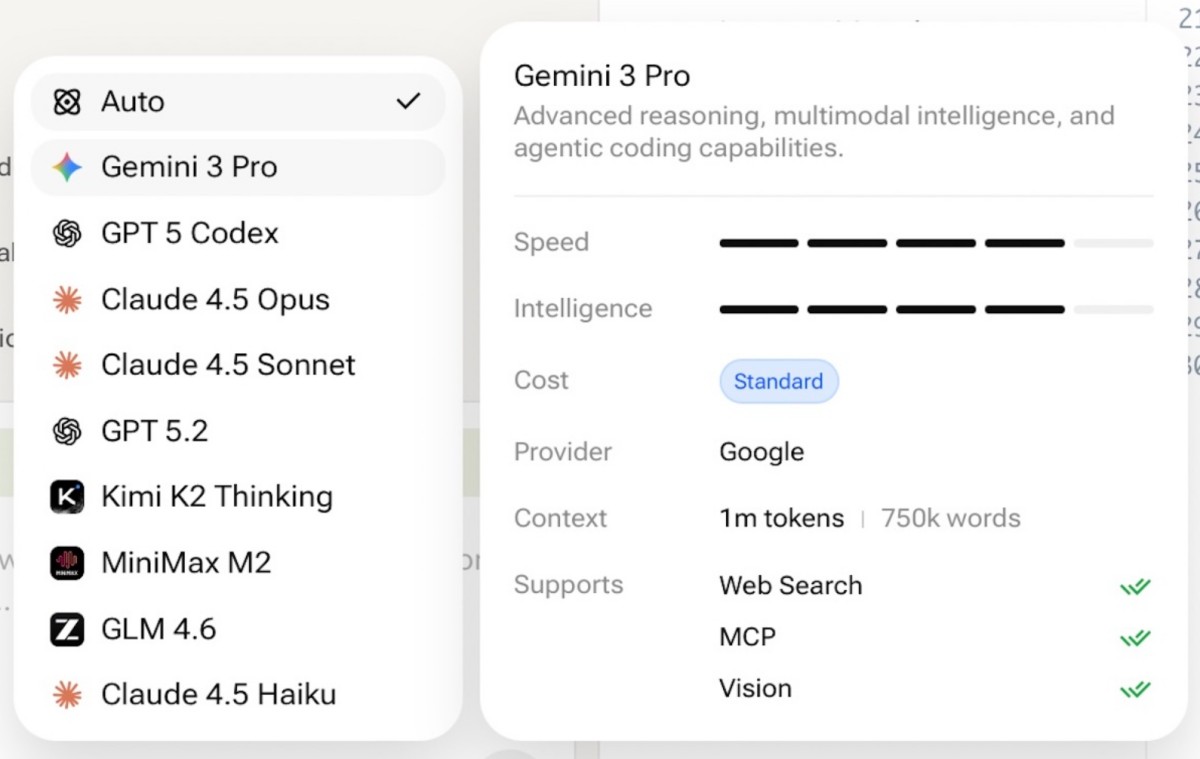Viewport: 1200px width, 759px height.
Task: Pick the Gemini 3 Pro menu entry
Action: (x=189, y=167)
